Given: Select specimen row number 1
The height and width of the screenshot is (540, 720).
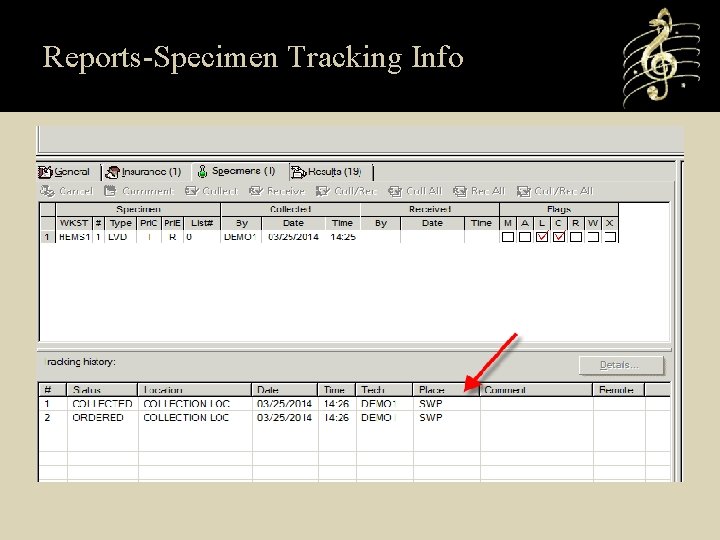Looking at the screenshot, I should 47,237.
